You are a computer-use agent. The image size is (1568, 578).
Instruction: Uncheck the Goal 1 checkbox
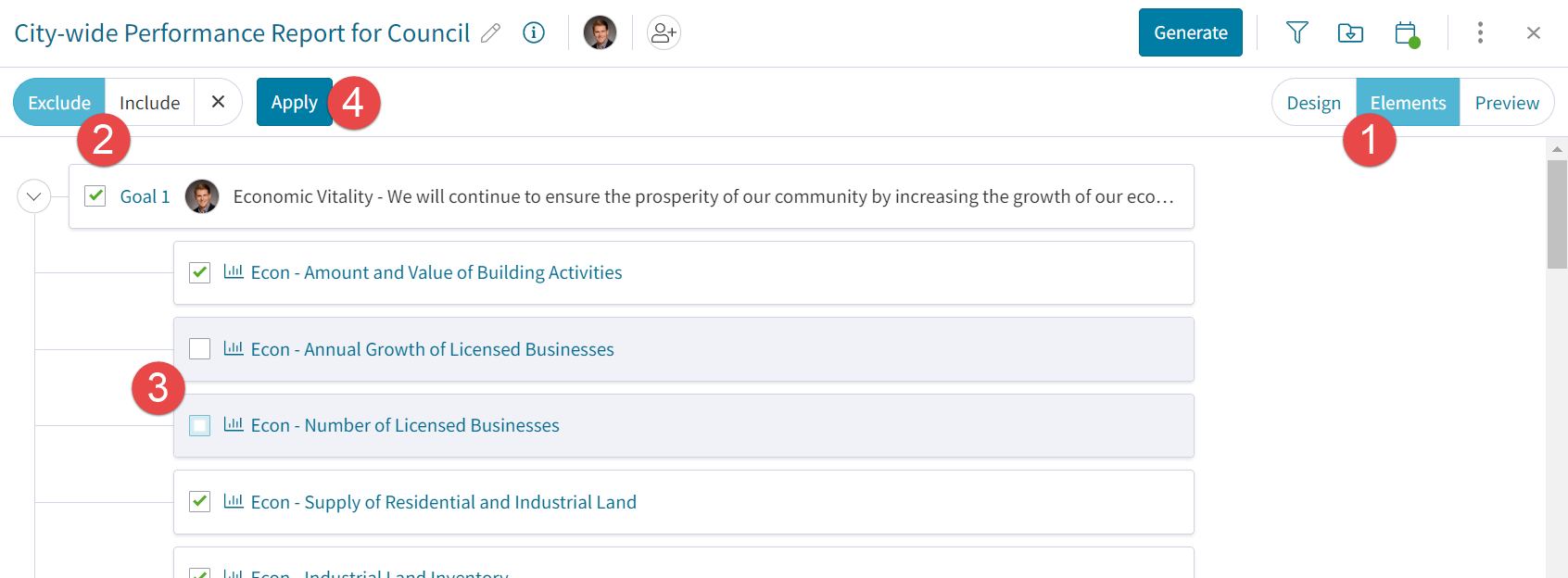95,195
